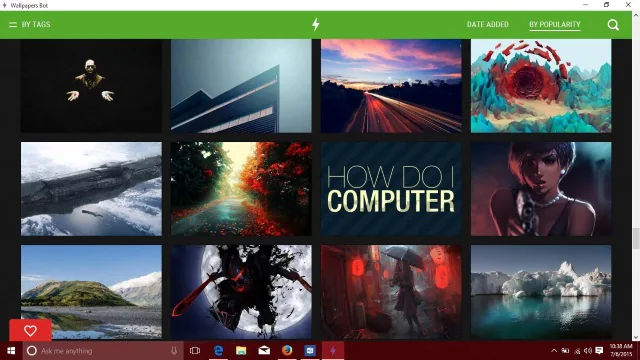The width and height of the screenshot is (640, 360).
Task: Open the red autumn forest road wallpaper
Action: pyautogui.click(x=241, y=189)
